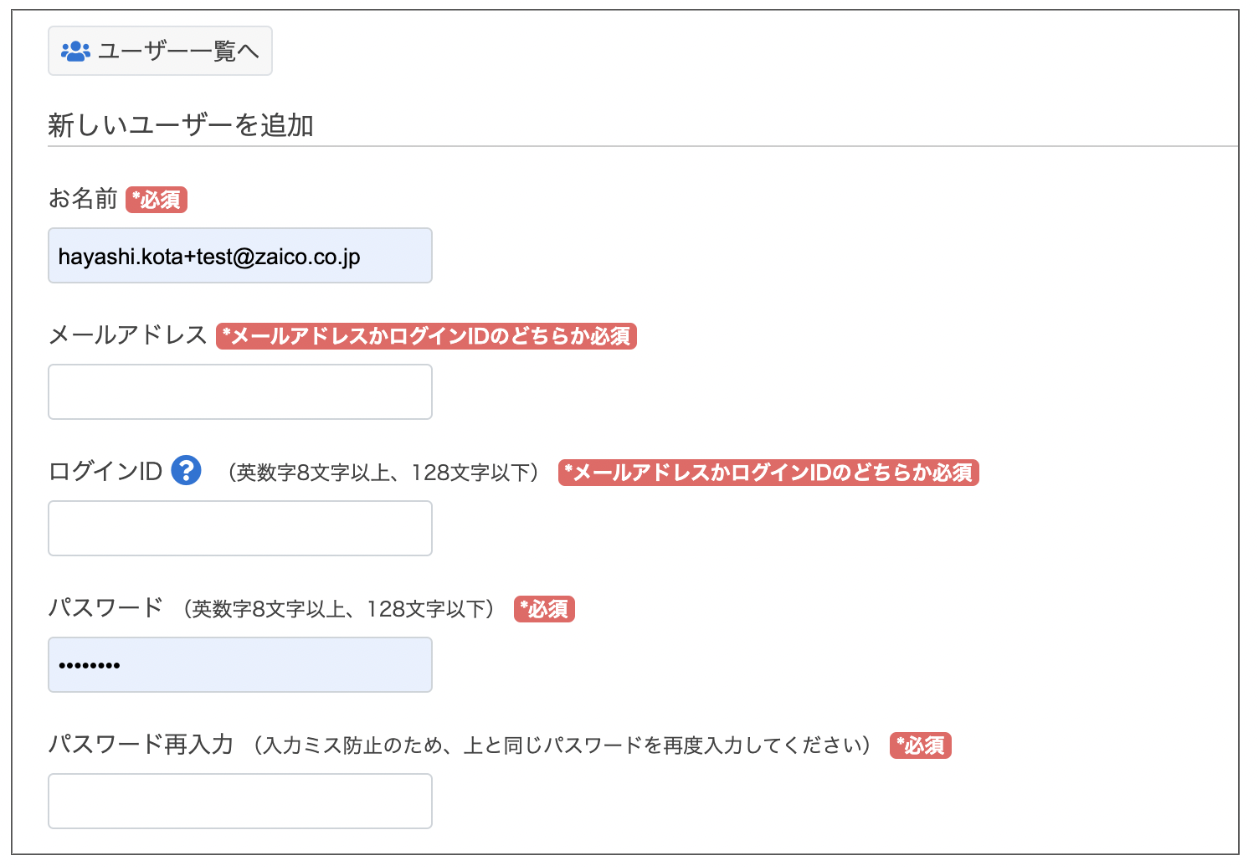This screenshot has height=868, width=1258.
Task: Click the 必須 badge beside パスワード hint
Action: click(x=544, y=609)
